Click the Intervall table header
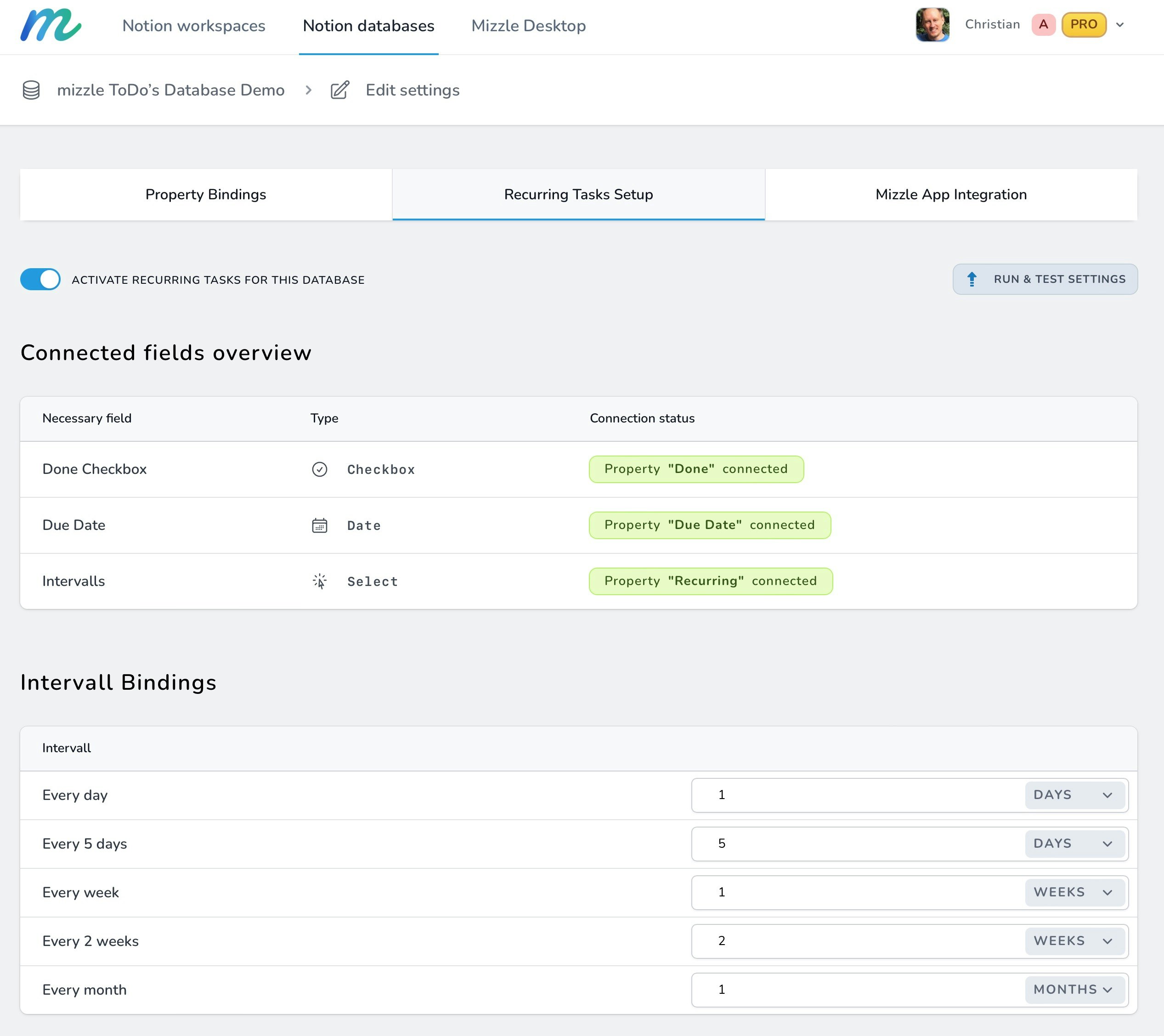 point(66,748)
